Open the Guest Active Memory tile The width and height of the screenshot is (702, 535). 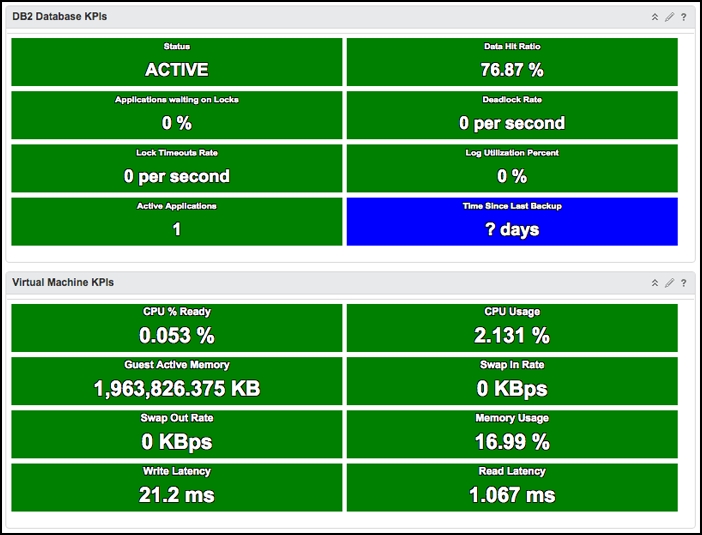(x=177, y=381)
